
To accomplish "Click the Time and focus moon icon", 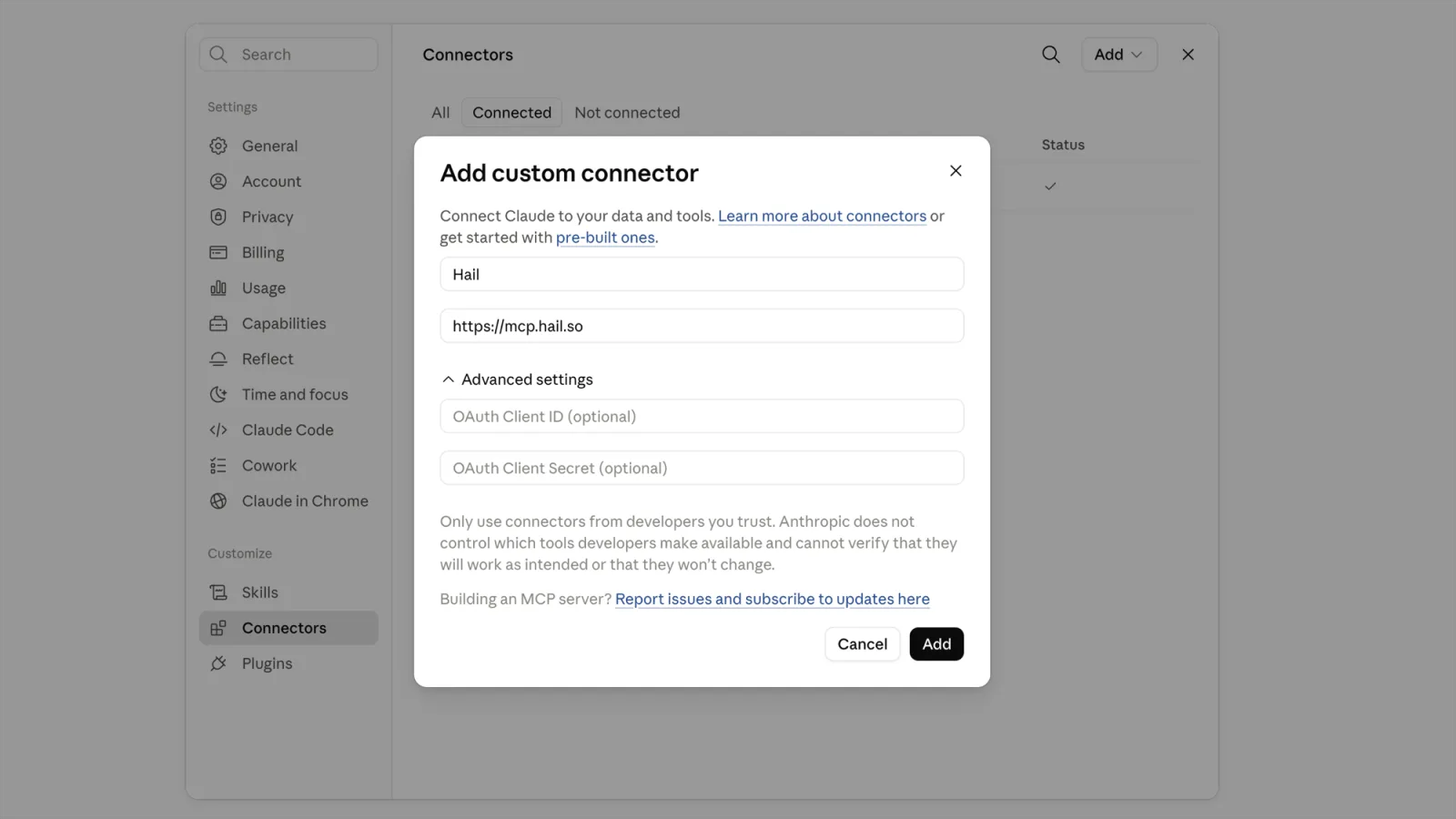I will [218, 394].
